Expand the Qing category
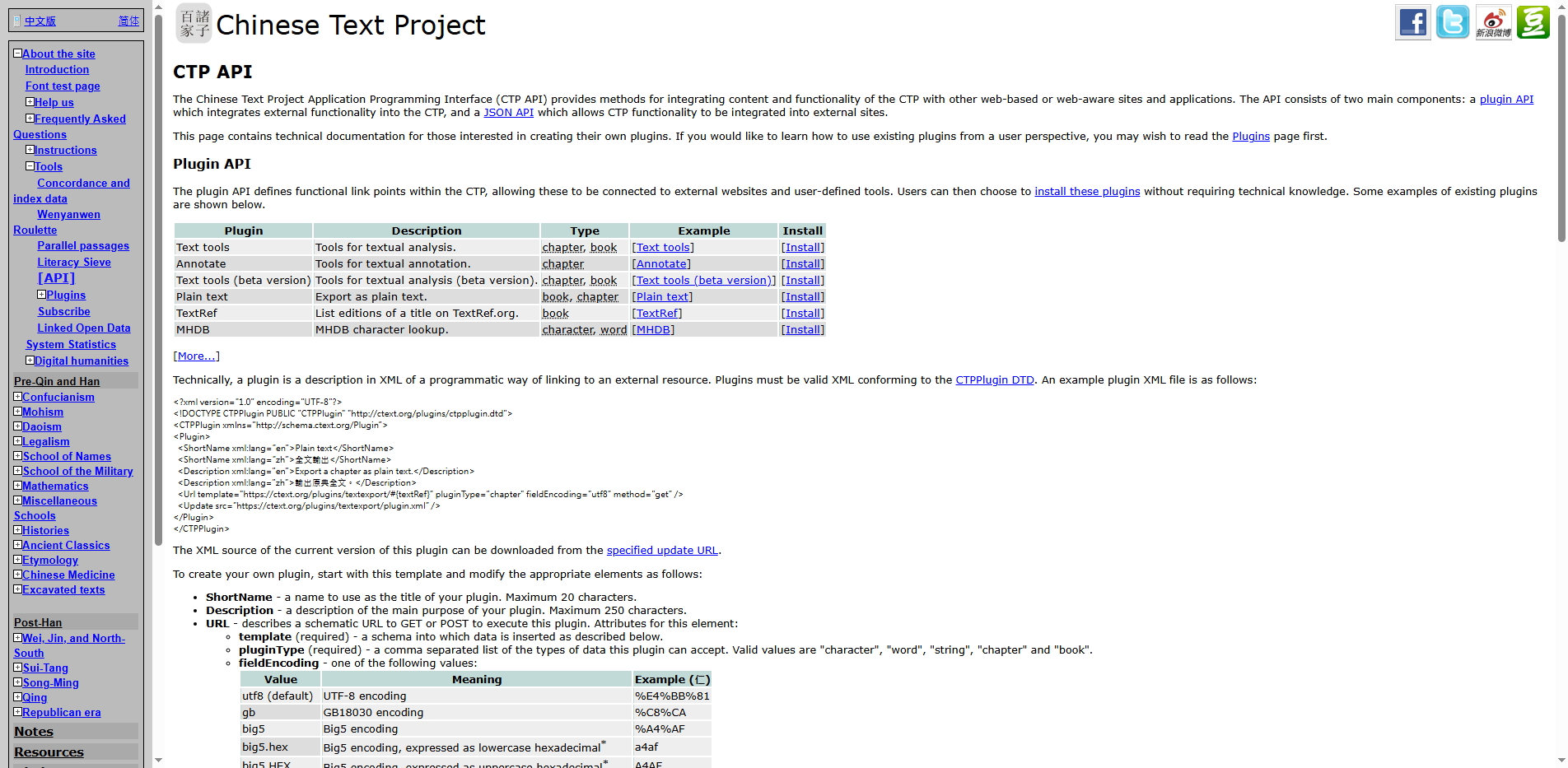Viewport: 1568px width, 768px height. pyautogui.click(x=18, y=697)
